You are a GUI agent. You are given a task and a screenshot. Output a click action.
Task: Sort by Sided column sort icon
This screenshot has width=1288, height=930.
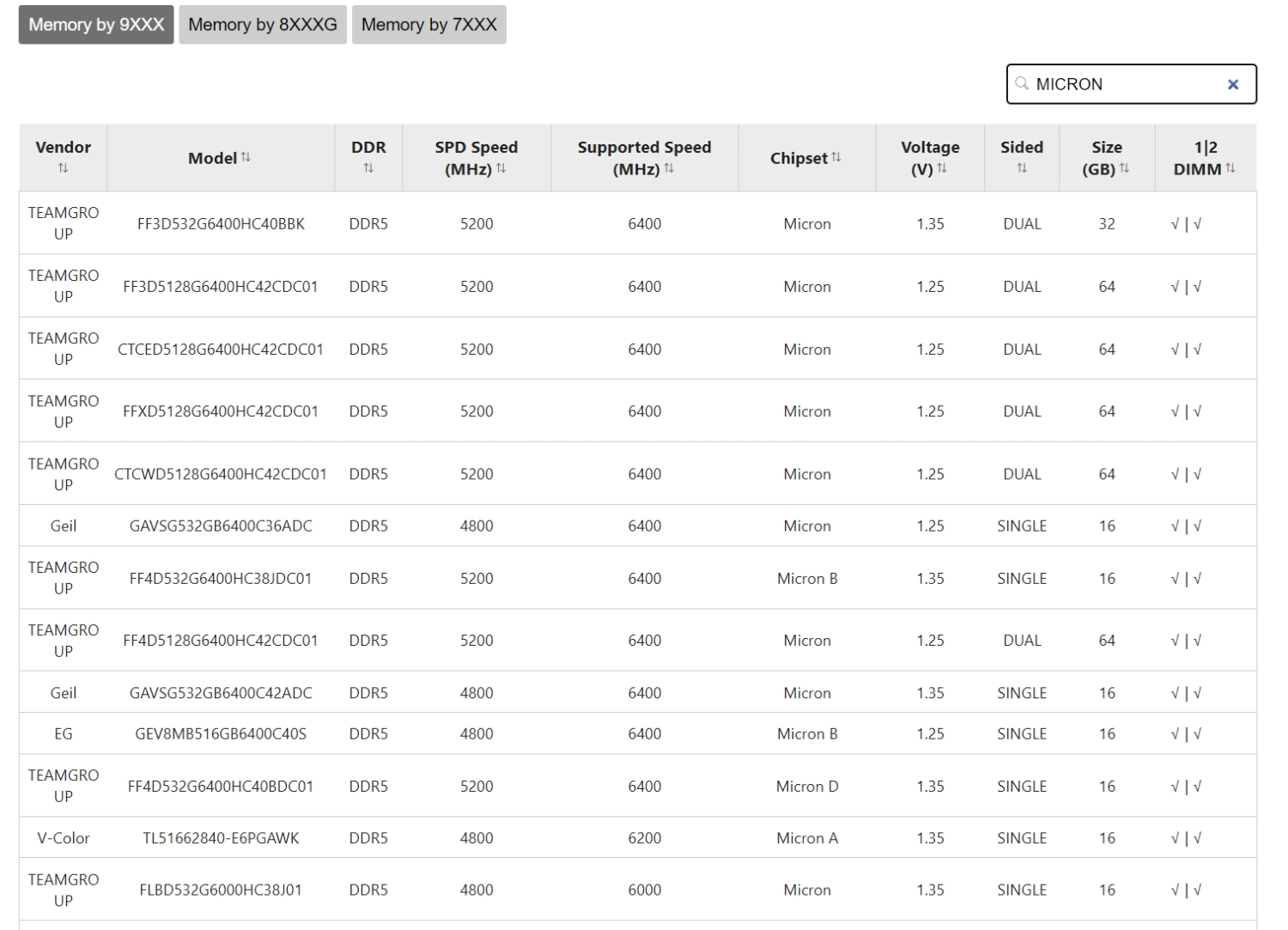point(1022,168)
